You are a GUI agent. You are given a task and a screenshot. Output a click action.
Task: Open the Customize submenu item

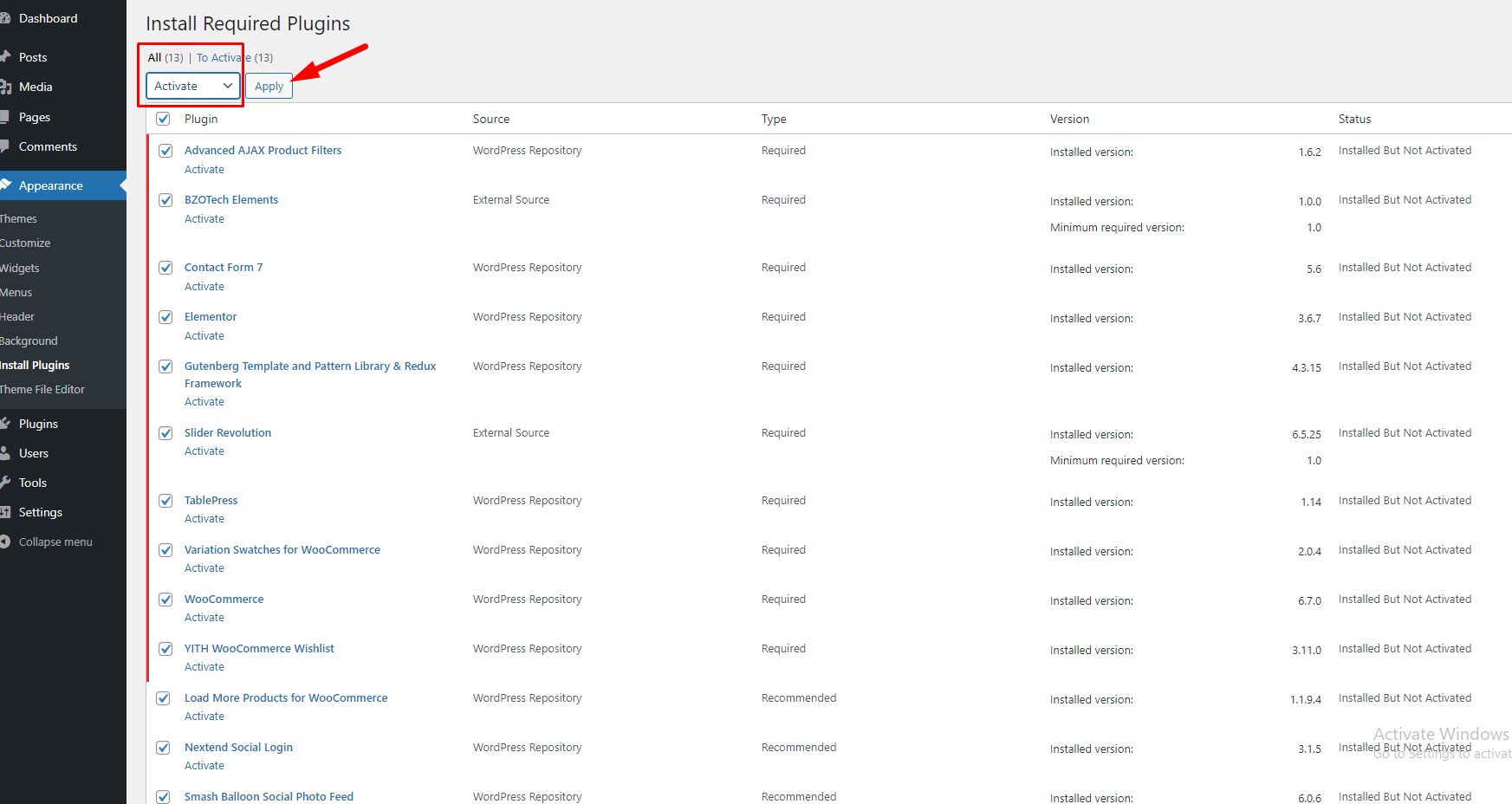click(x=25, y=243)
